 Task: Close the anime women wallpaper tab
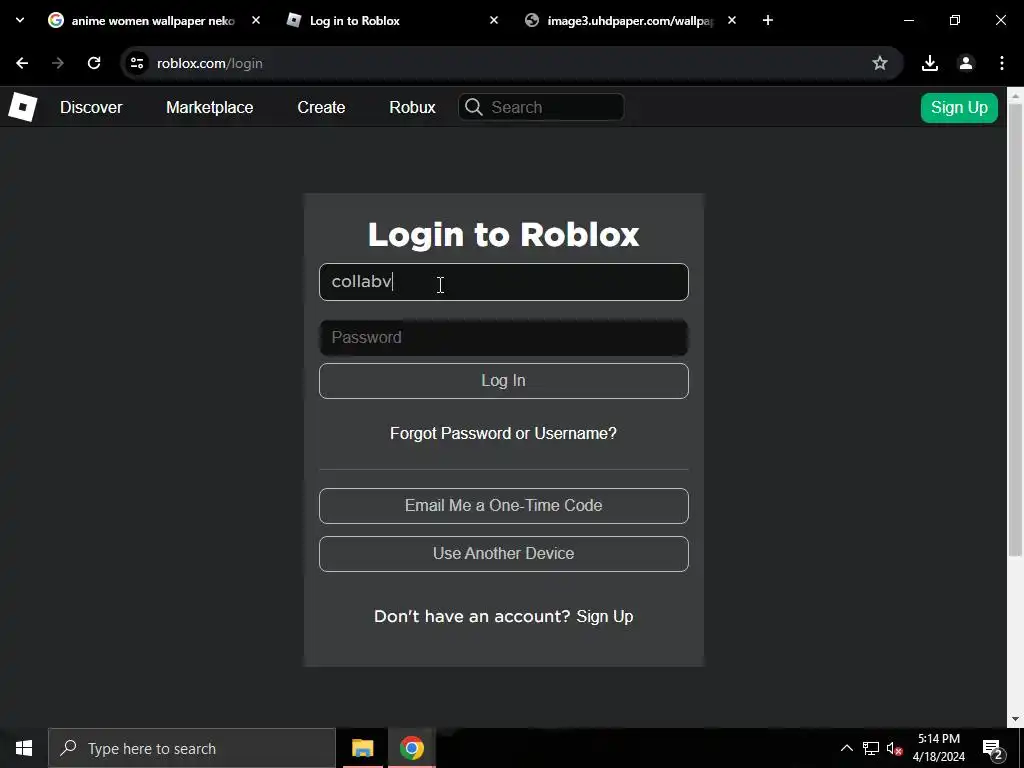pyautogui.click(x=256, y=20)
